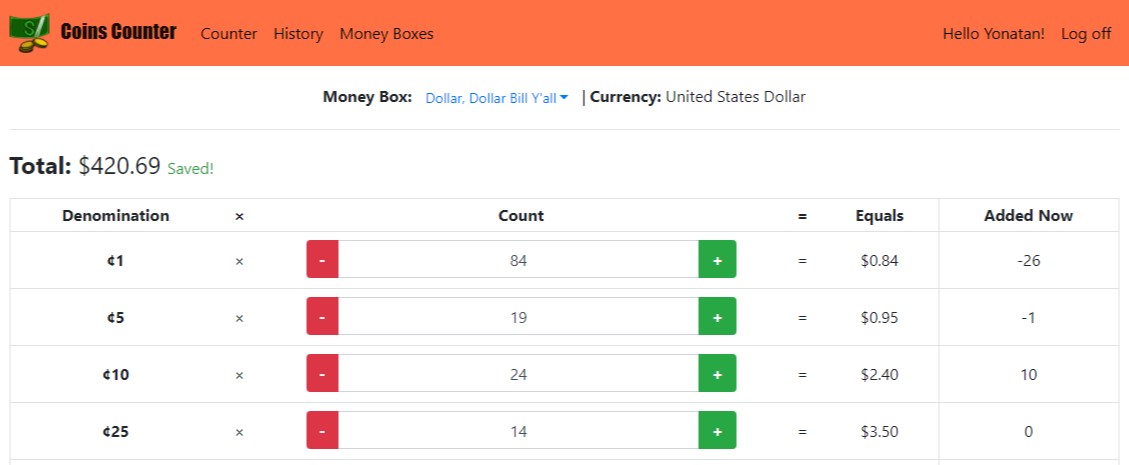Click the Hello Yonatan! account link
Screen dimensions: 1129x465
(993, 34)
